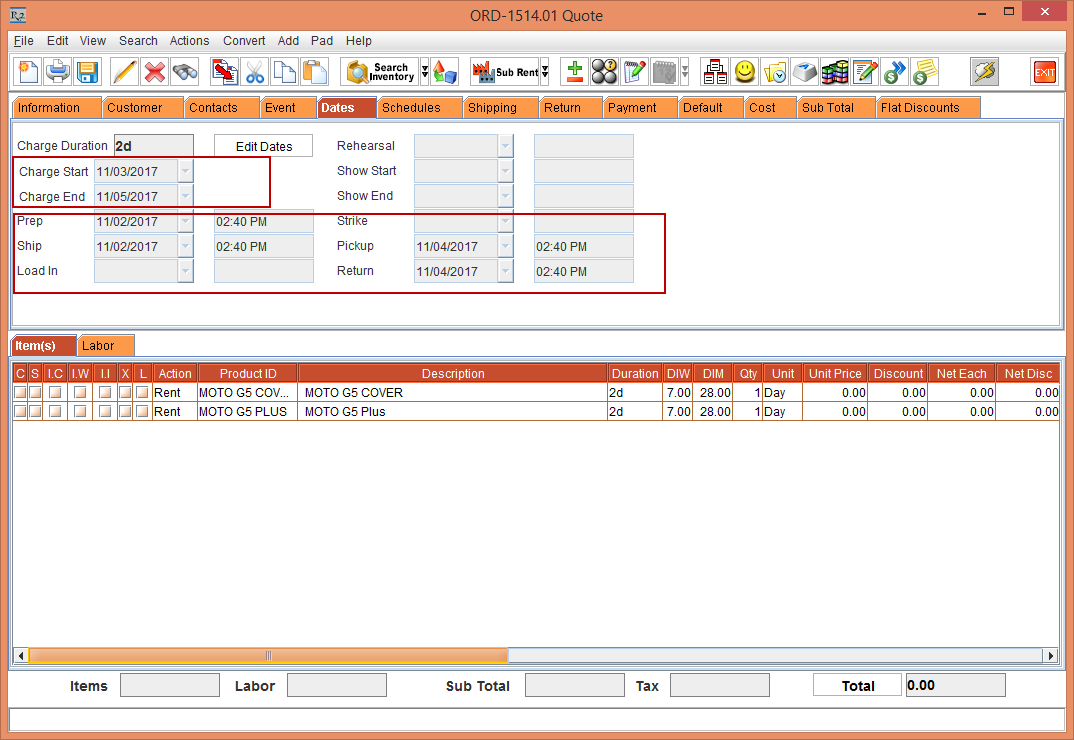Toggle the X checkbox on the MOTO G5 Plus row
This screenshot has width=1074, height=740.
tap(126, 411)
